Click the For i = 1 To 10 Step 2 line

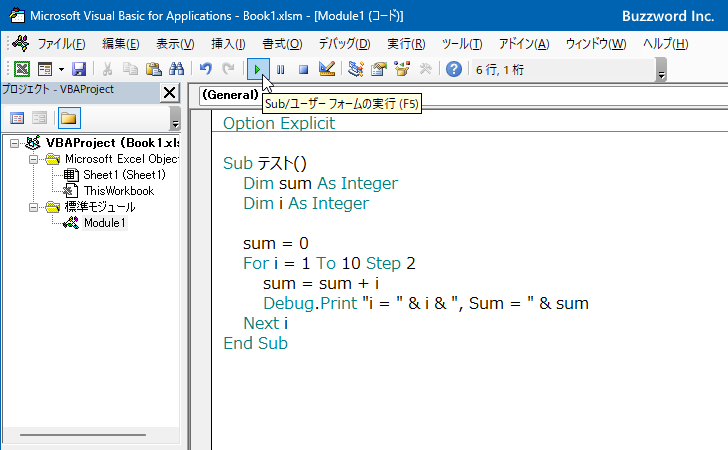coord(329,263)
